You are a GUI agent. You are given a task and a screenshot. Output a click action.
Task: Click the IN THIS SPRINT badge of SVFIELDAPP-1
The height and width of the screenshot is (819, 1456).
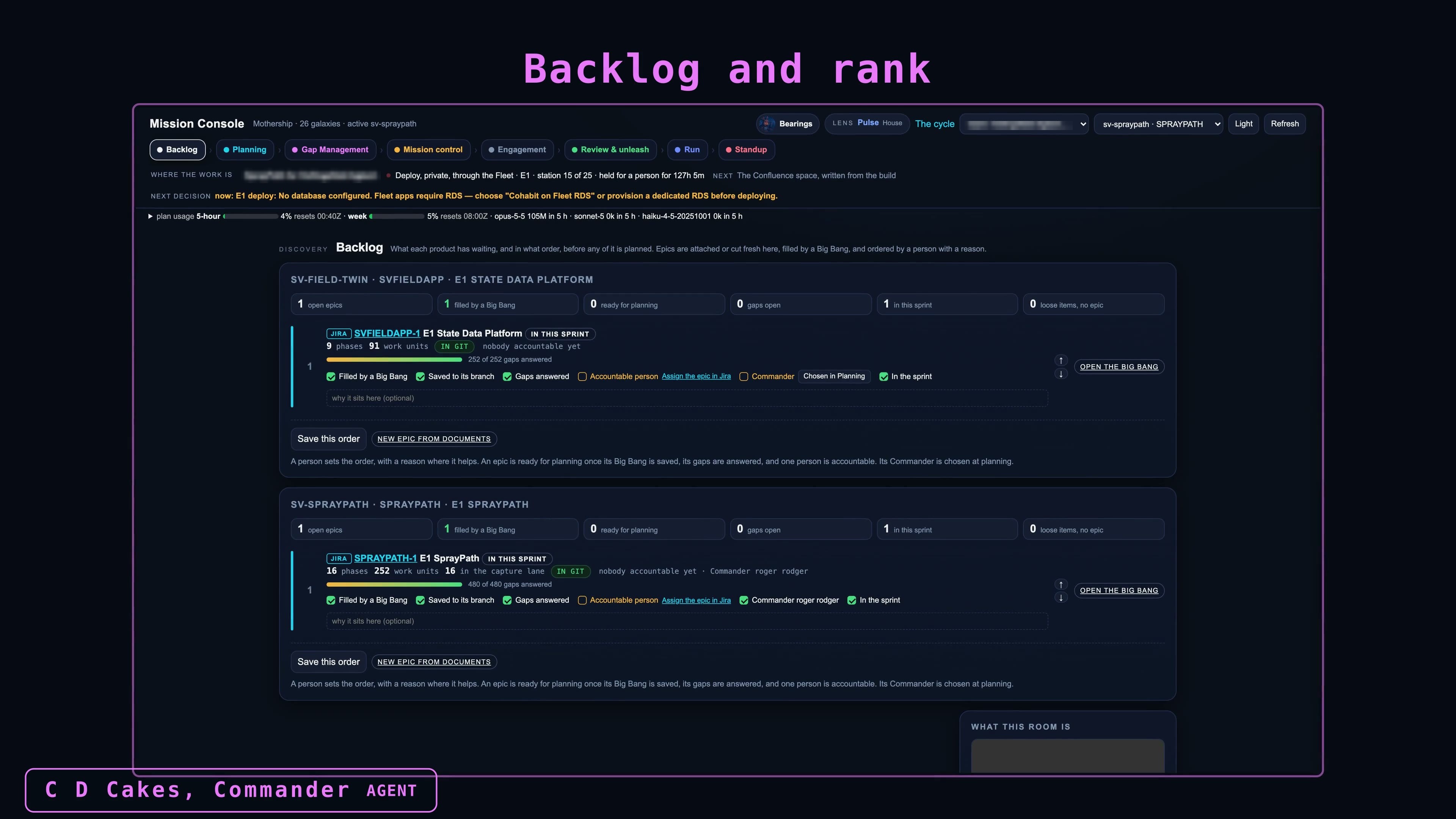[x=560, y=334]
